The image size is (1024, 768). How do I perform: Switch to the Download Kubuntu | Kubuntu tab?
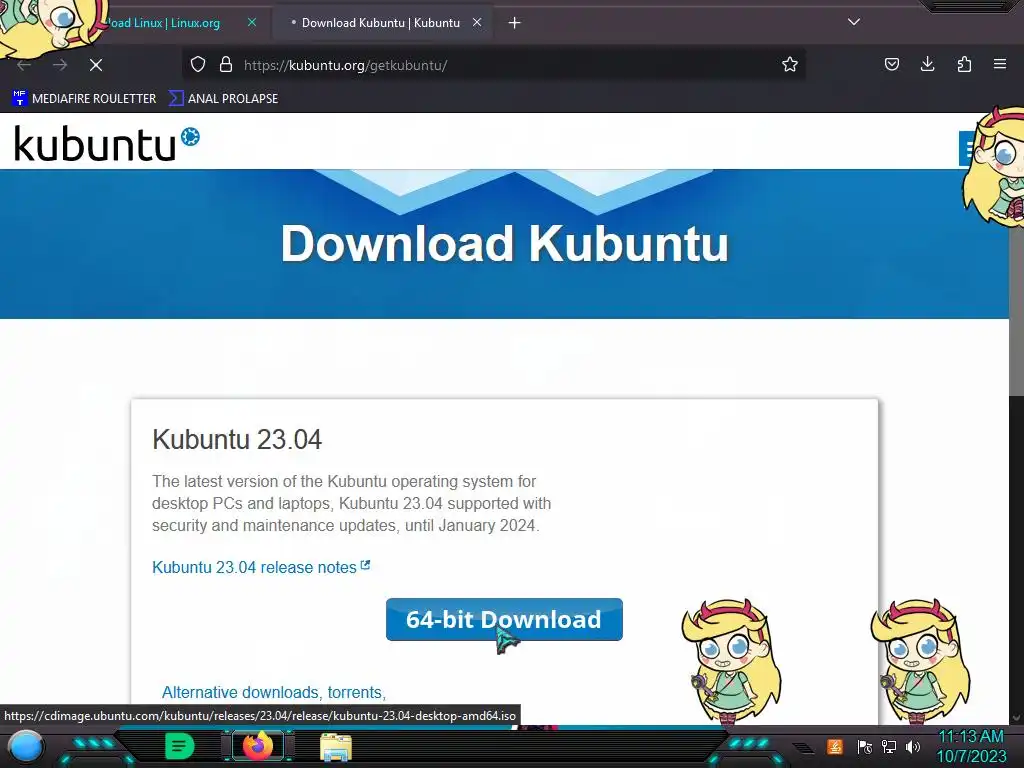click(381, 23)
